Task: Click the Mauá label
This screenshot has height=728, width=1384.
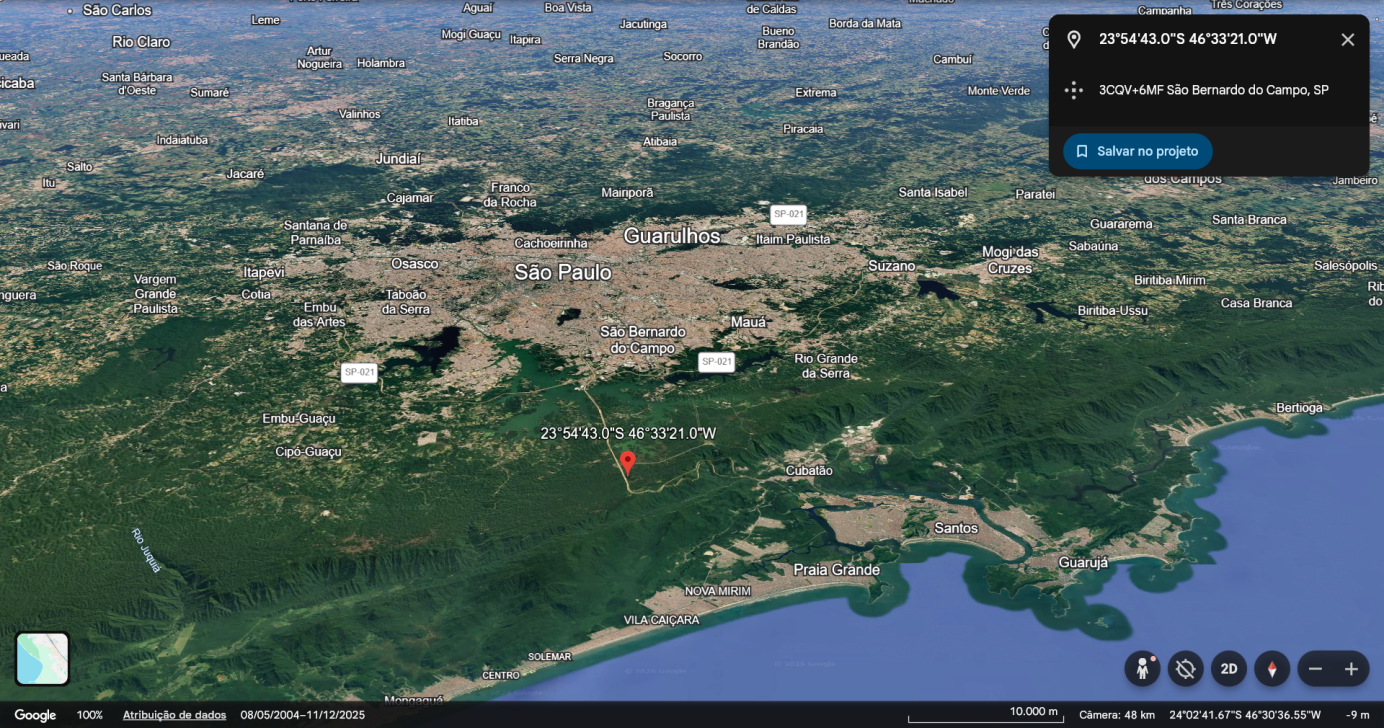Action: click(x=748, y=322)
